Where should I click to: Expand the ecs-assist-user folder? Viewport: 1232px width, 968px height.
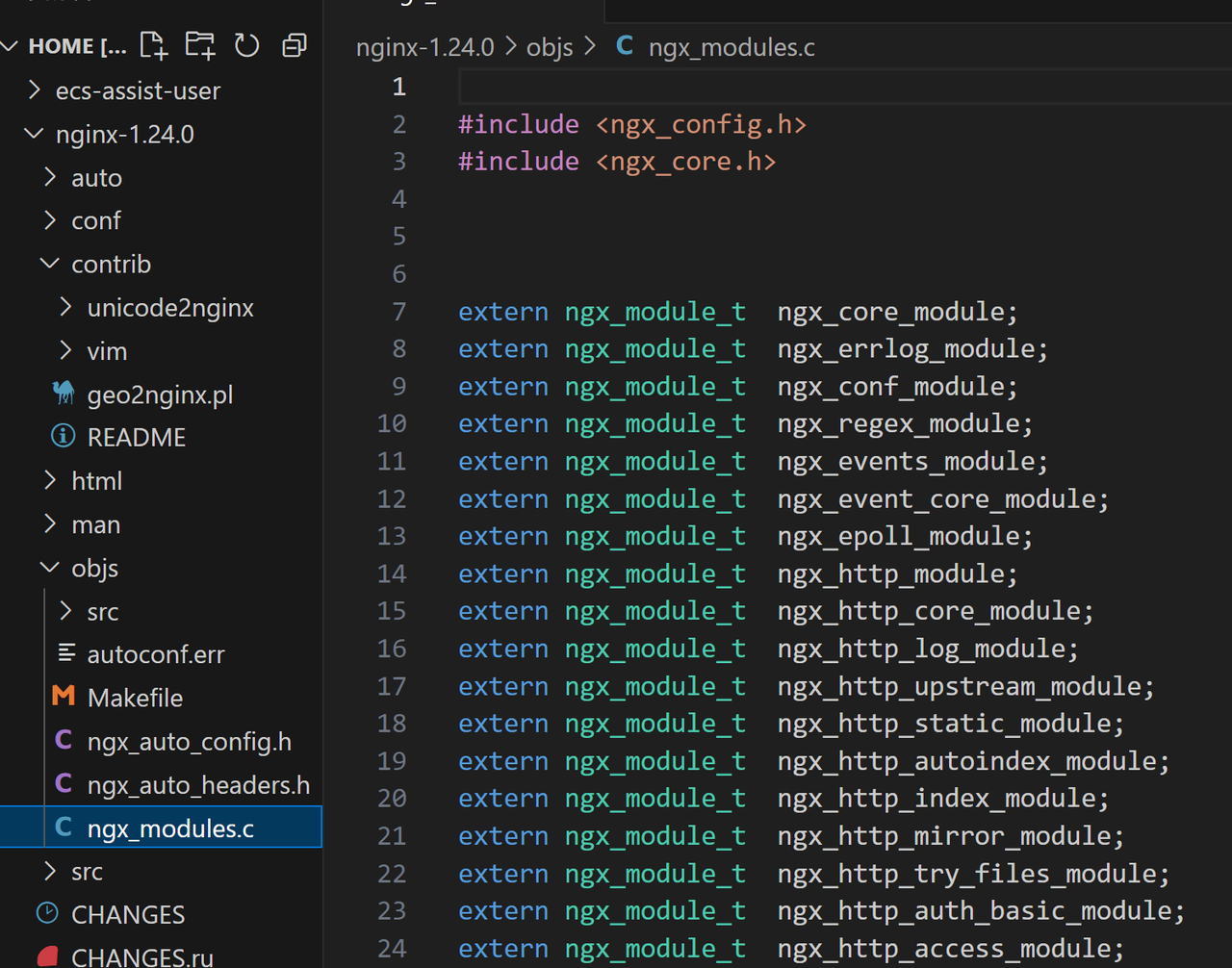coord(137,90)
